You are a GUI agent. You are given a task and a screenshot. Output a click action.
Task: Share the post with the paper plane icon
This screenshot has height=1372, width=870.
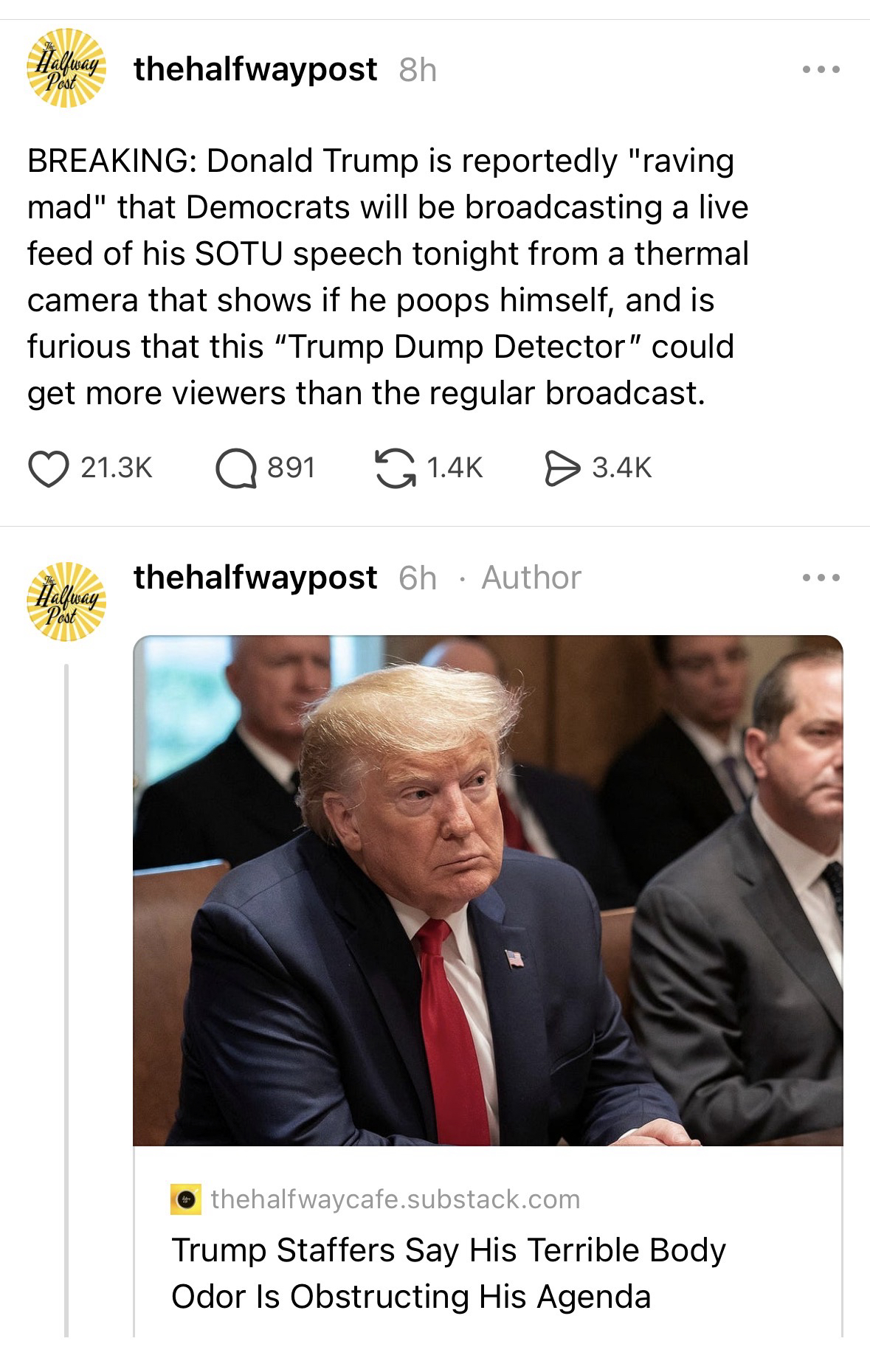pyautogui.click(x=562, y=468)
